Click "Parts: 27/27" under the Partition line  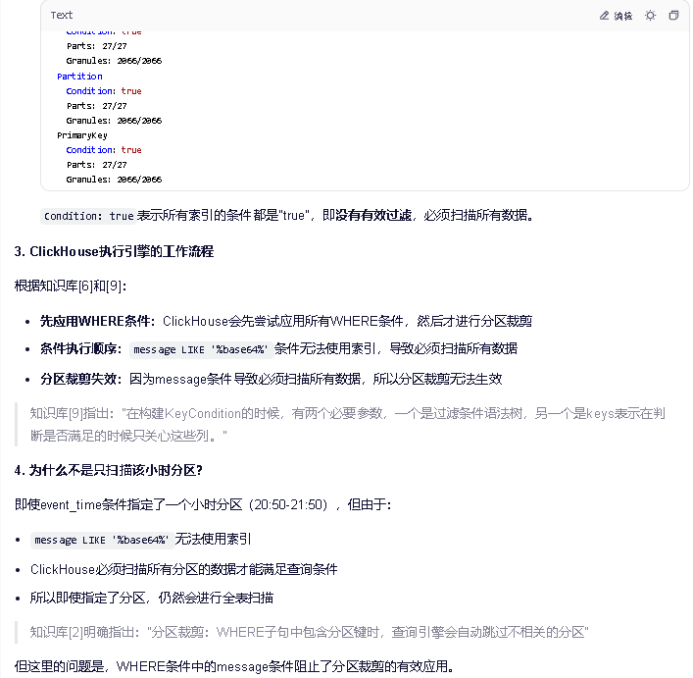click(x=97, y=106)
